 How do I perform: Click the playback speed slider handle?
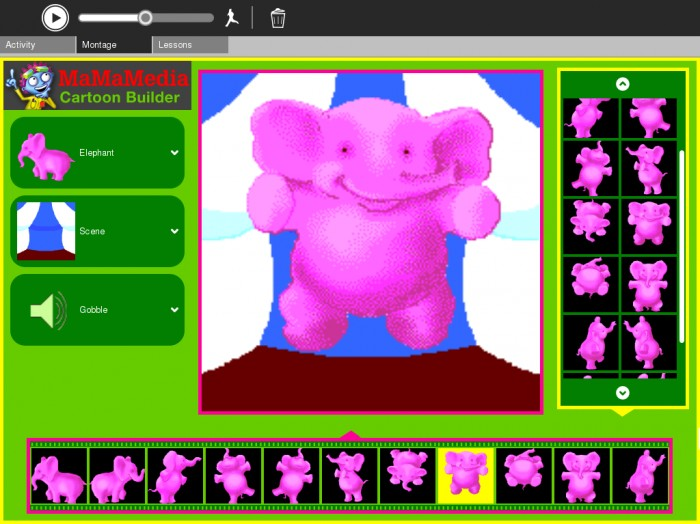point(146,17)
